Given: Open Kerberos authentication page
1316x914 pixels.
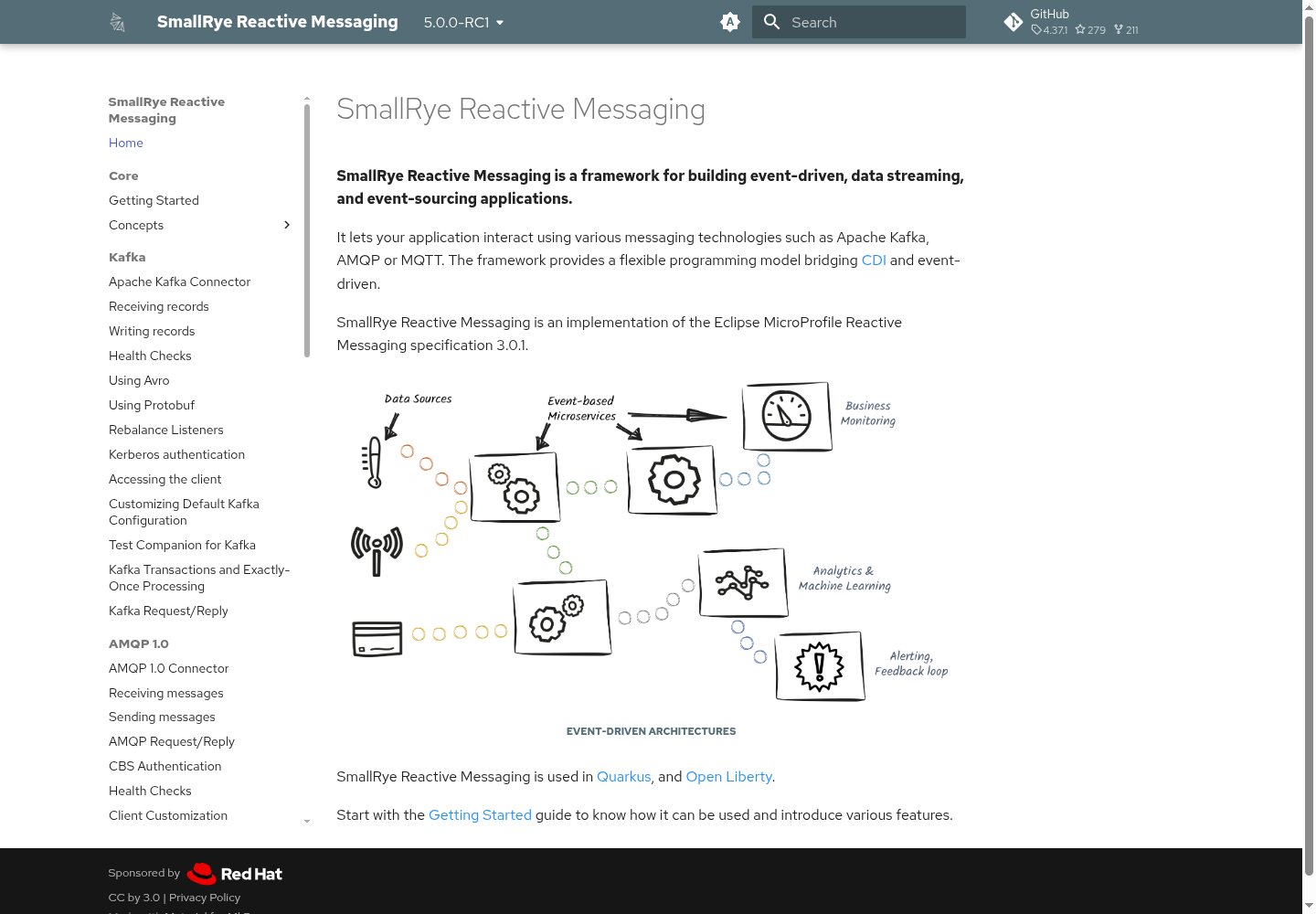Looking at the screenshot, I should (176, 454).
